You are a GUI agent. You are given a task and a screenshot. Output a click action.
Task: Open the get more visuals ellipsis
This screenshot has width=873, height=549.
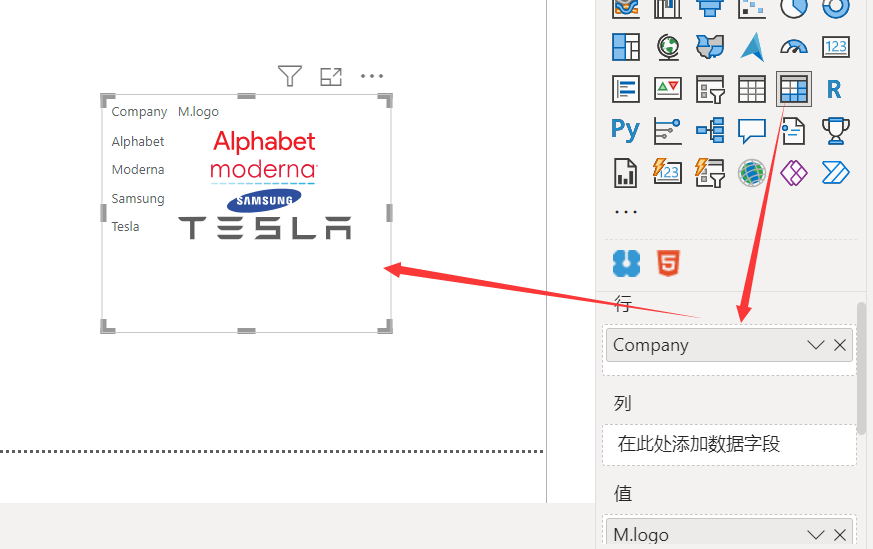[626, 212]
